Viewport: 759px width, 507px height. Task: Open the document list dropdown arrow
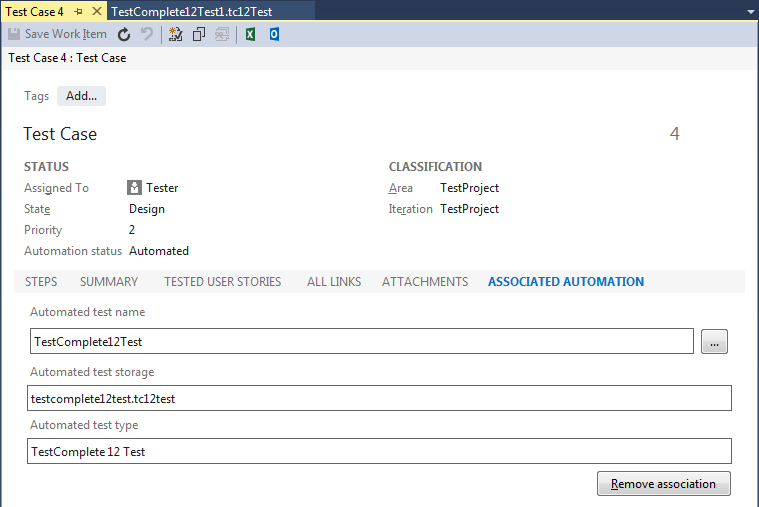click(x=751, y=12)
